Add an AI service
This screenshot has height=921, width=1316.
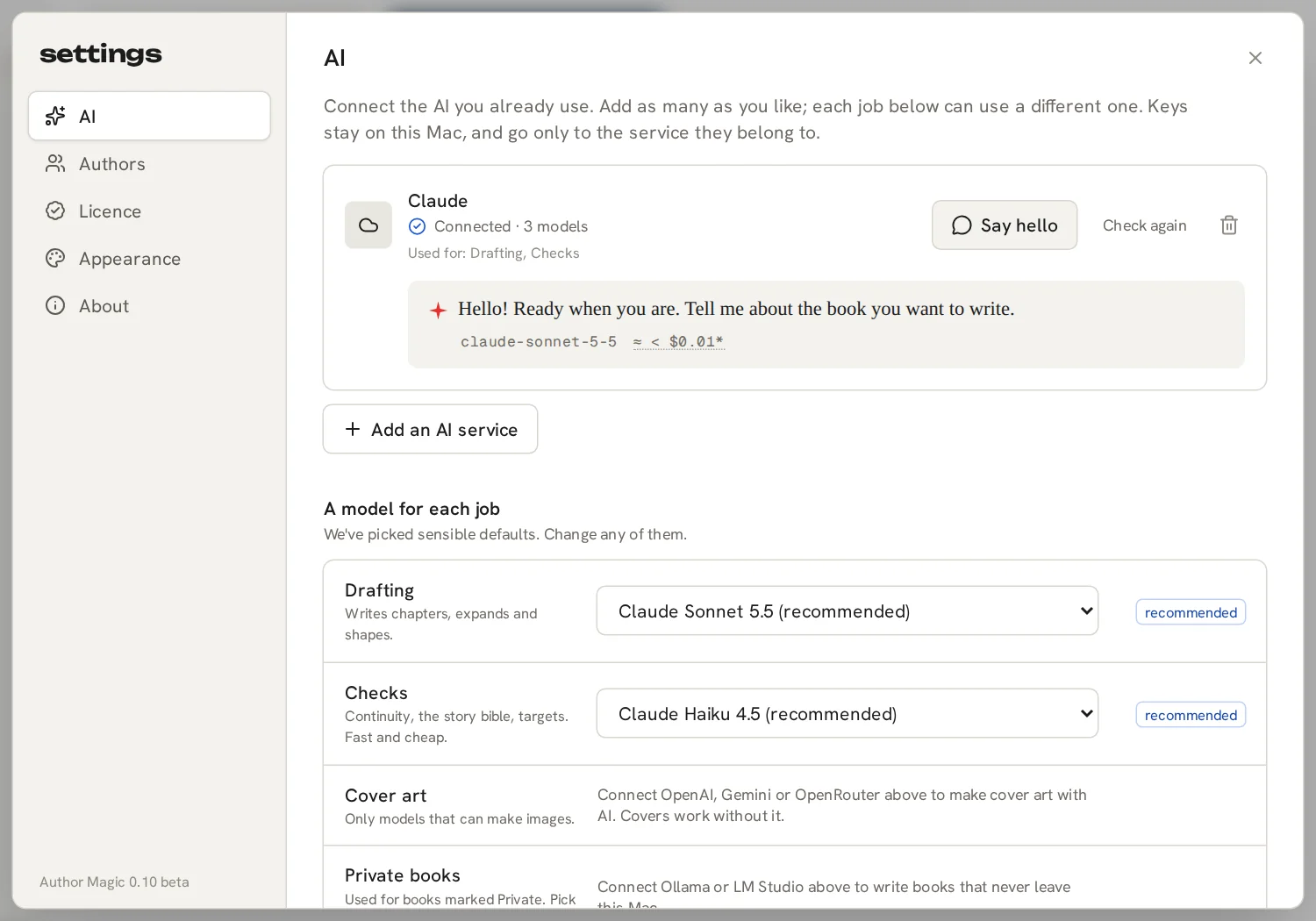pos(430,429)
